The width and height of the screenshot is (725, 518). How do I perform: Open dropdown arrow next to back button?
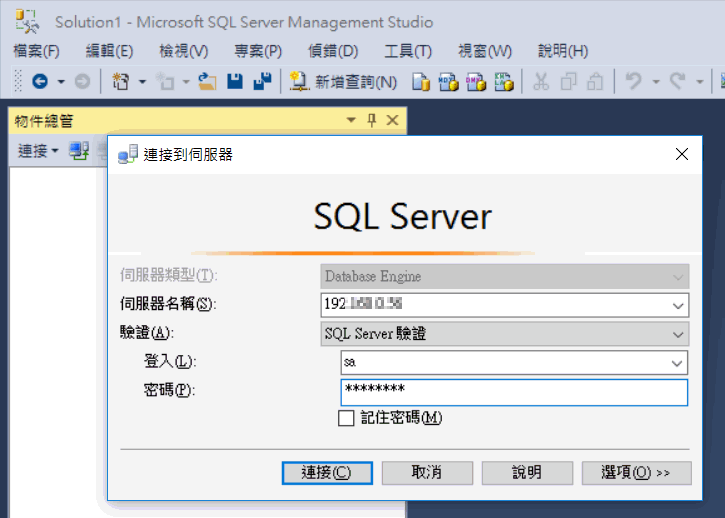tap(61, 82)
